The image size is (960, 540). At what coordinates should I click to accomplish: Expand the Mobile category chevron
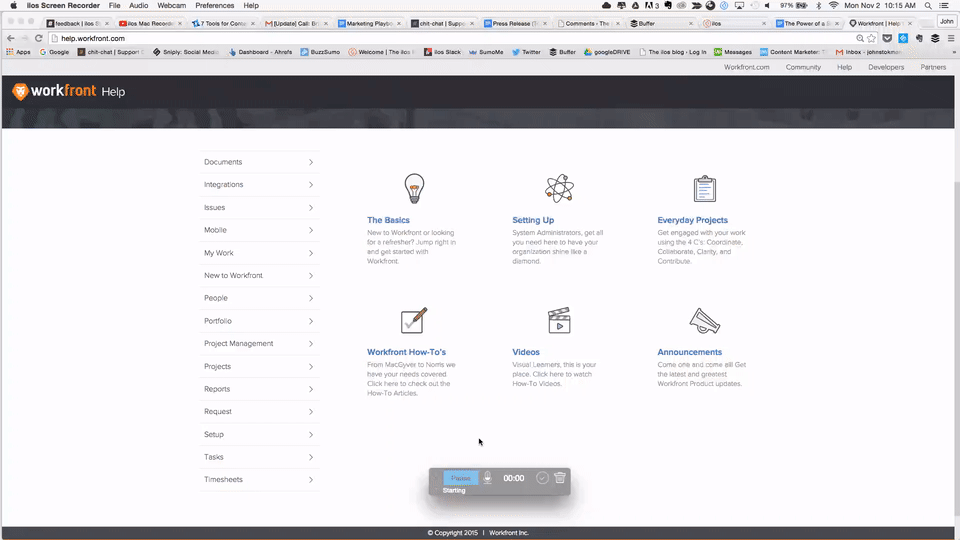coord(311,230)
